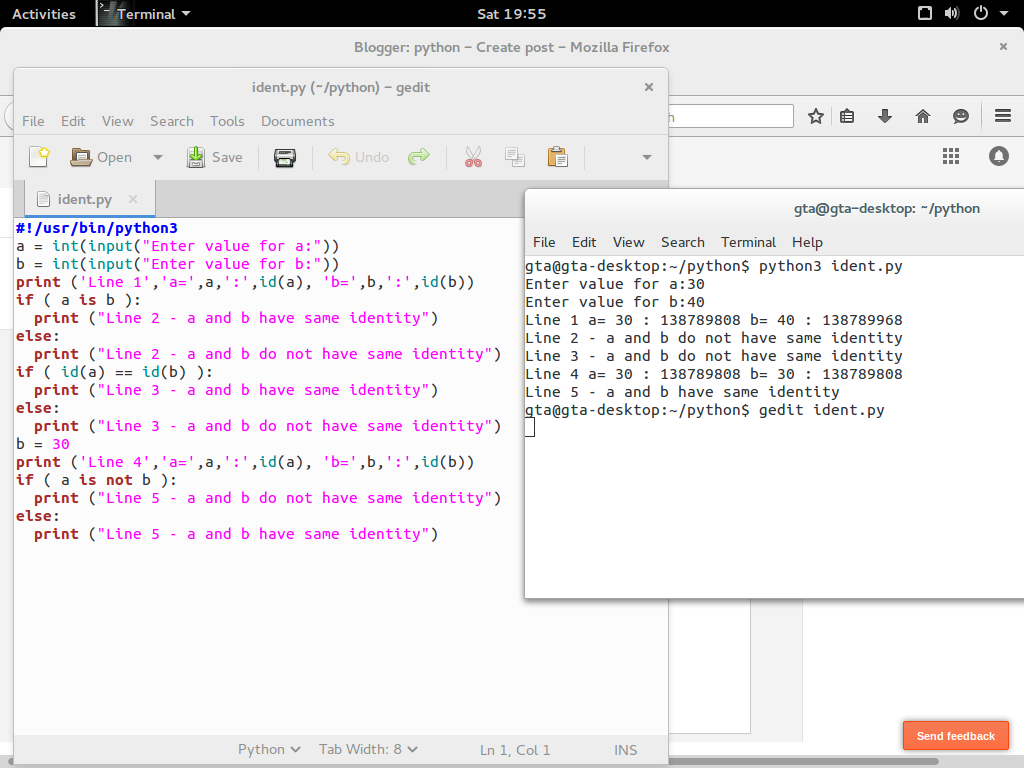Image resolution: width=1024 pixels, height=768 pixels.
Task: Open the terminal window's Edit menu
Action: tap(584, 242)
